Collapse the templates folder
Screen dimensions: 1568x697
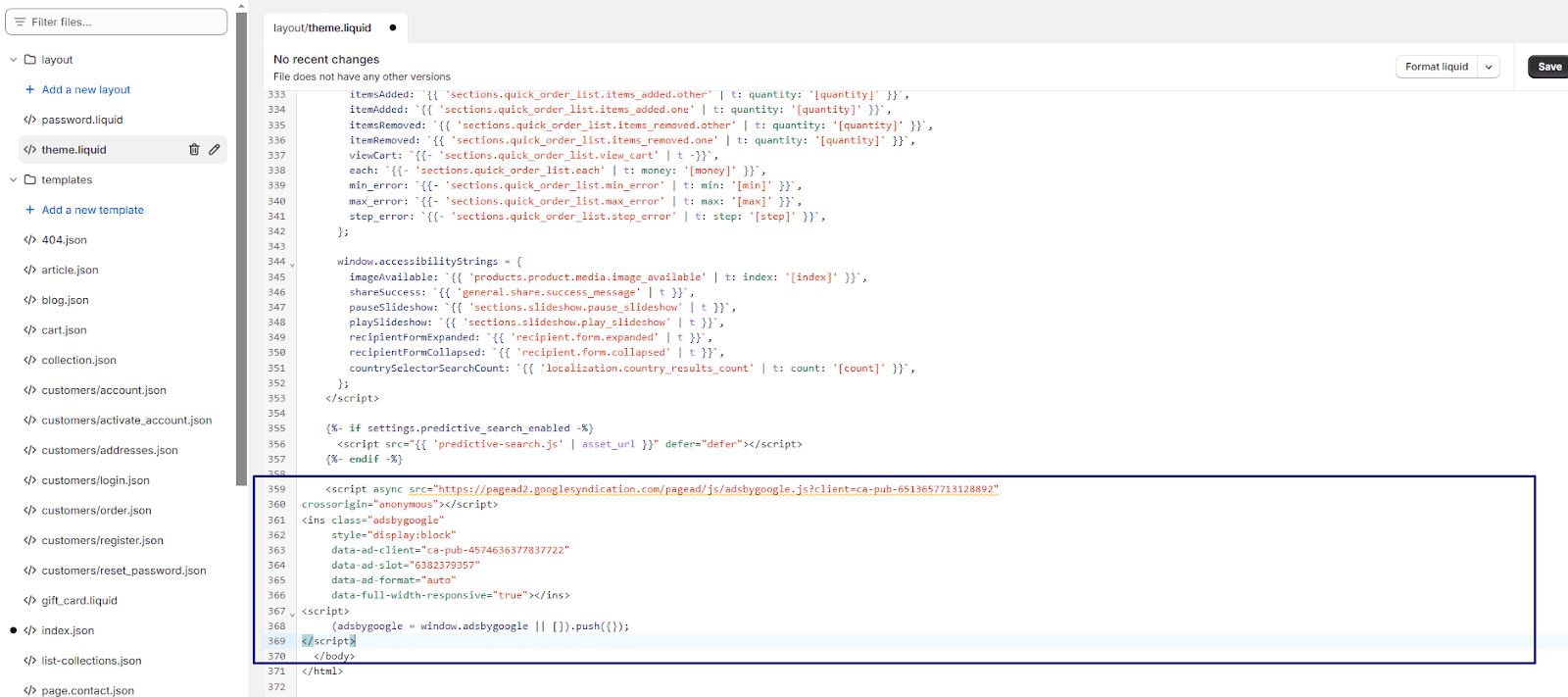pos(14,180)
